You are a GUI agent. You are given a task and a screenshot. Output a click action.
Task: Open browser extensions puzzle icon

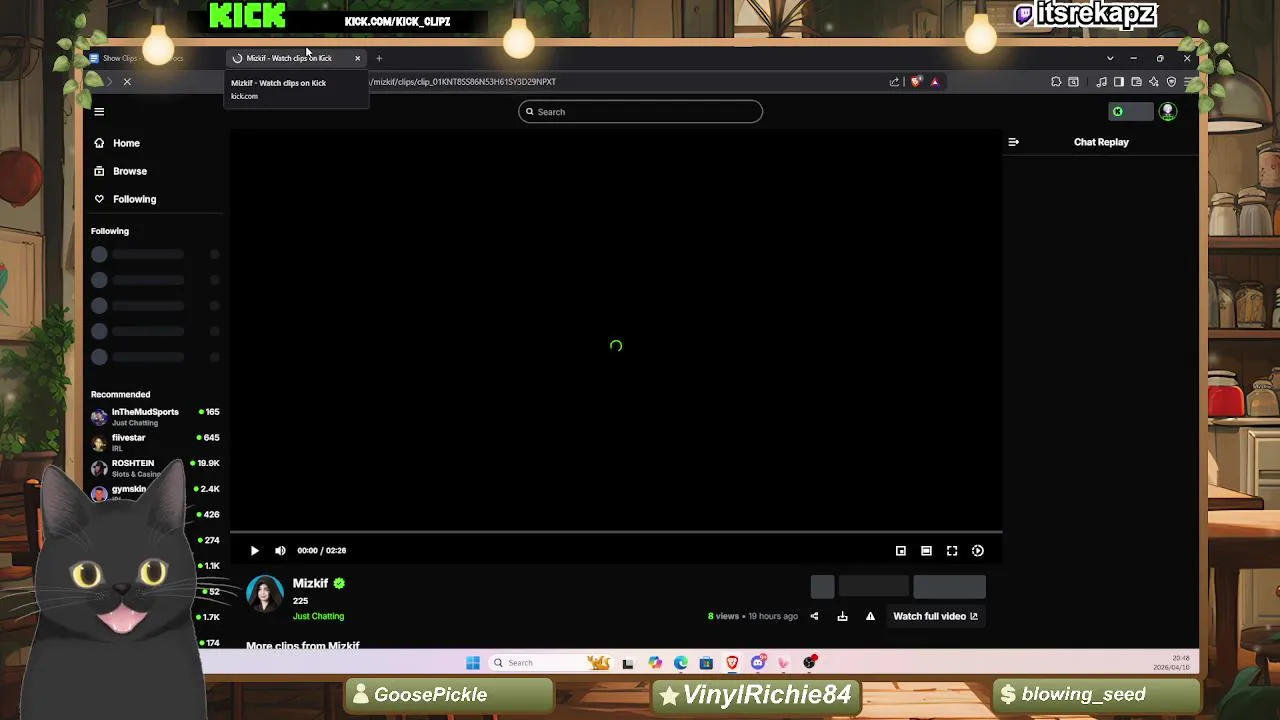[x=1056, y=82]
